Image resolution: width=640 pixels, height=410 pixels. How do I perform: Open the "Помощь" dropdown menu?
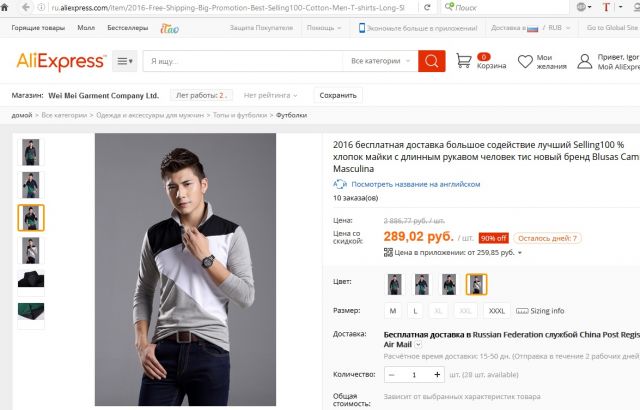click(323, 28)
